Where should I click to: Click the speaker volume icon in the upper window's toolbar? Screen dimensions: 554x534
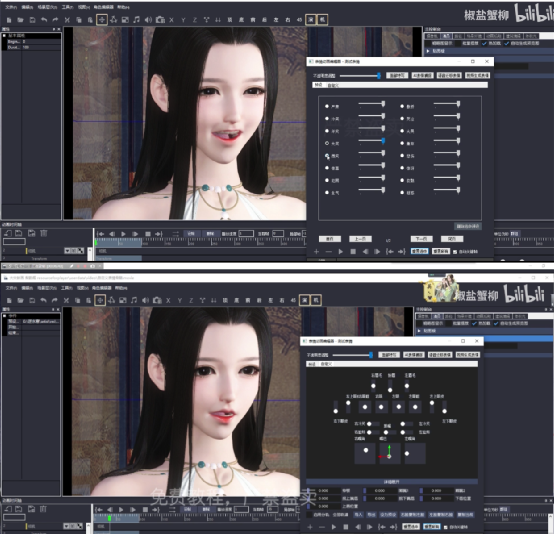[x=148, y=20]
